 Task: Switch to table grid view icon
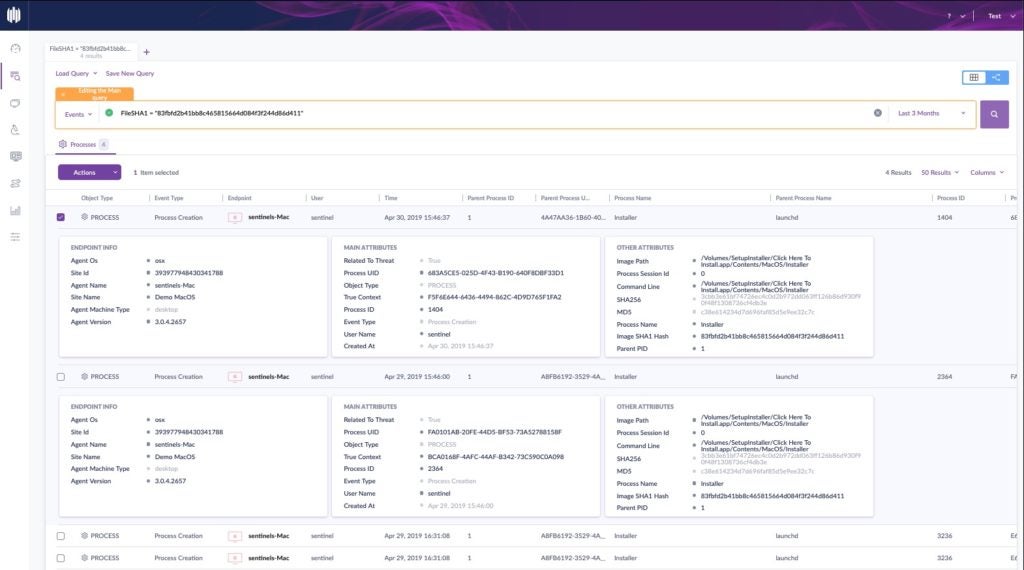click(972, 77)
